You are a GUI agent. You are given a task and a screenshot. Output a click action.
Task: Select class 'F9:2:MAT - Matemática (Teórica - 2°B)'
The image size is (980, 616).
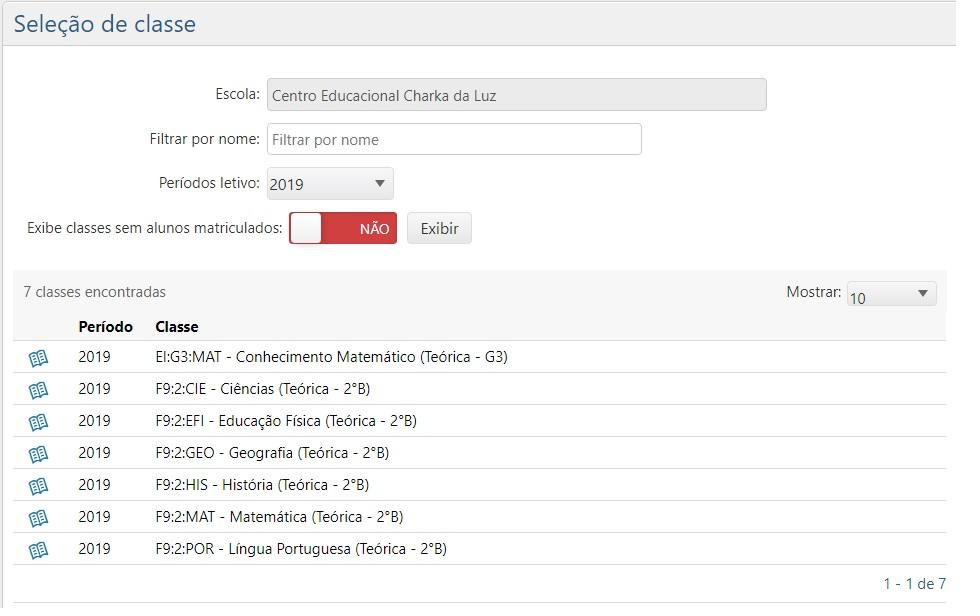click(x=279, y=517)
